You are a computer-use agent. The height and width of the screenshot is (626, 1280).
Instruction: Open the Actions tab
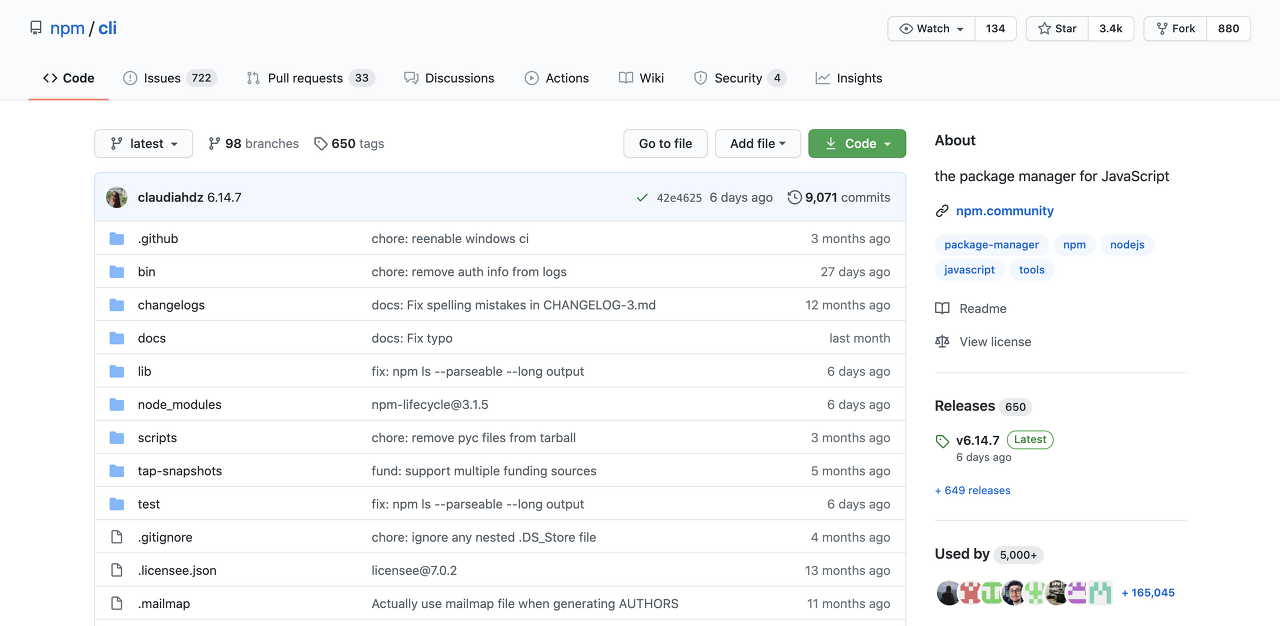click(557, 78)
